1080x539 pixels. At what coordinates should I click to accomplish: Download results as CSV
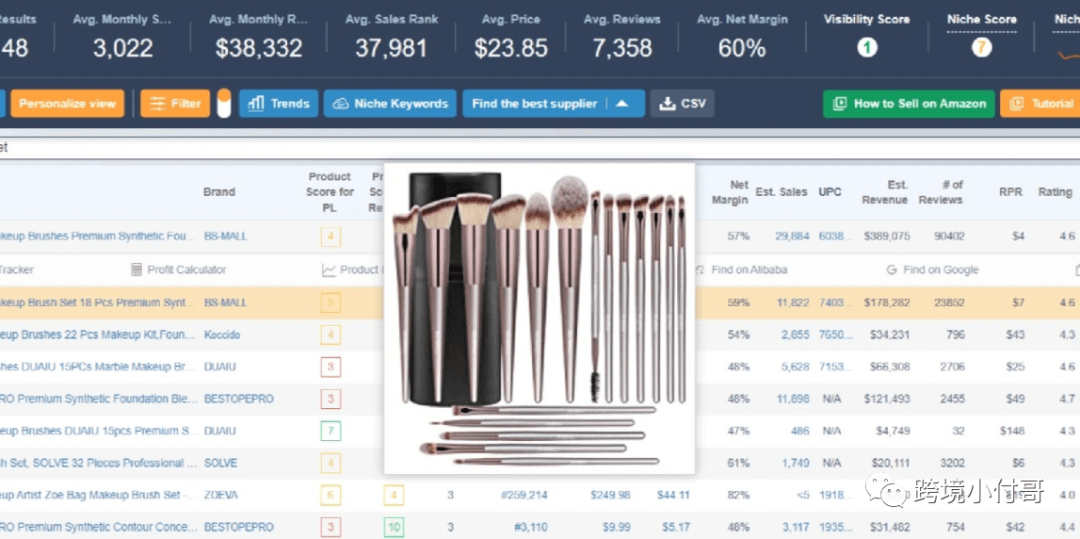click(x=682, y=103)
